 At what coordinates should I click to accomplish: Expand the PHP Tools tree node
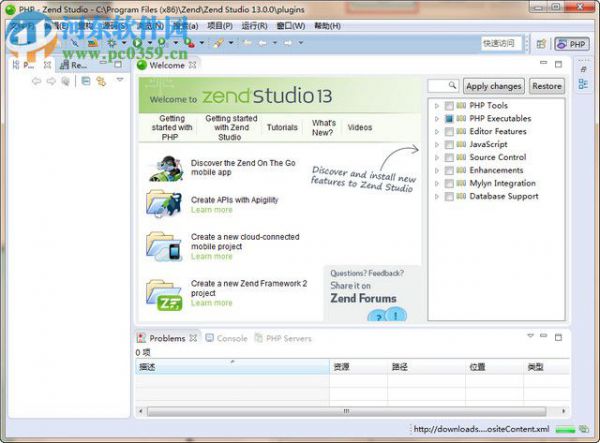click(437, 106)
